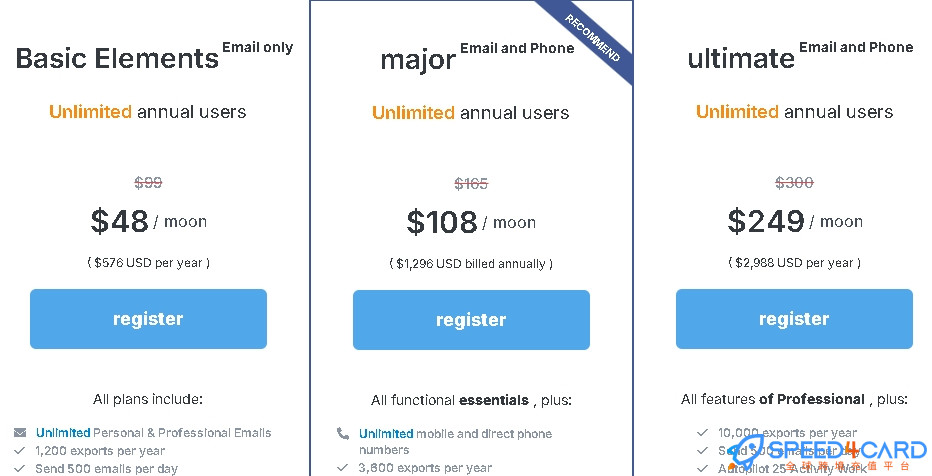Click Unlimited mobile and direct phone numbers link
932x476 pixels.
(x=455, y=442)
